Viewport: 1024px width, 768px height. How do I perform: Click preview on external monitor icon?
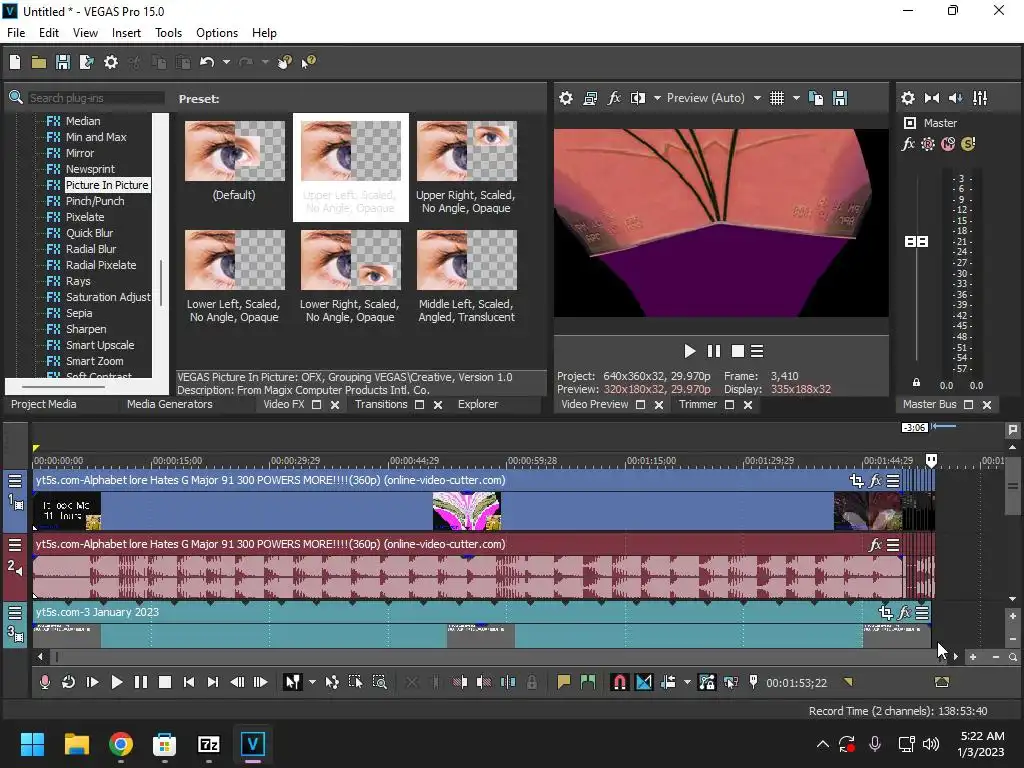pyautogui.click(x=590, y=98)
